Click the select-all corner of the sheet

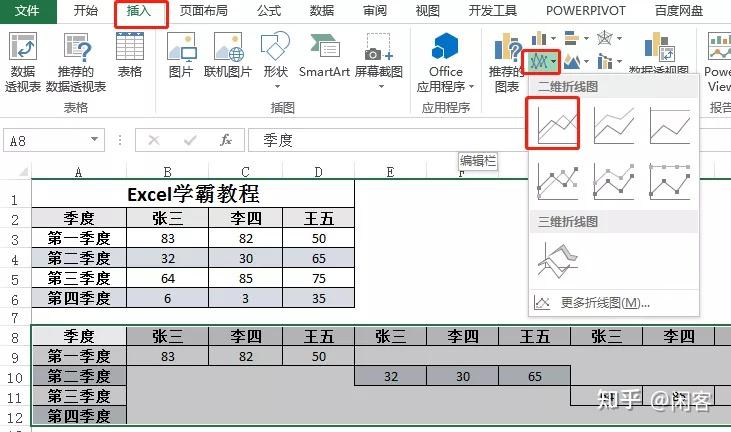click(x=22, y=171)
